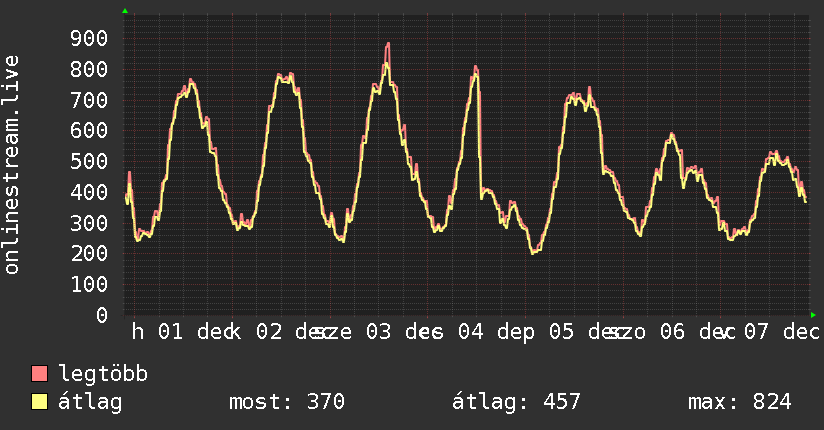Click the x-axis date label 02

coord(269,332)
